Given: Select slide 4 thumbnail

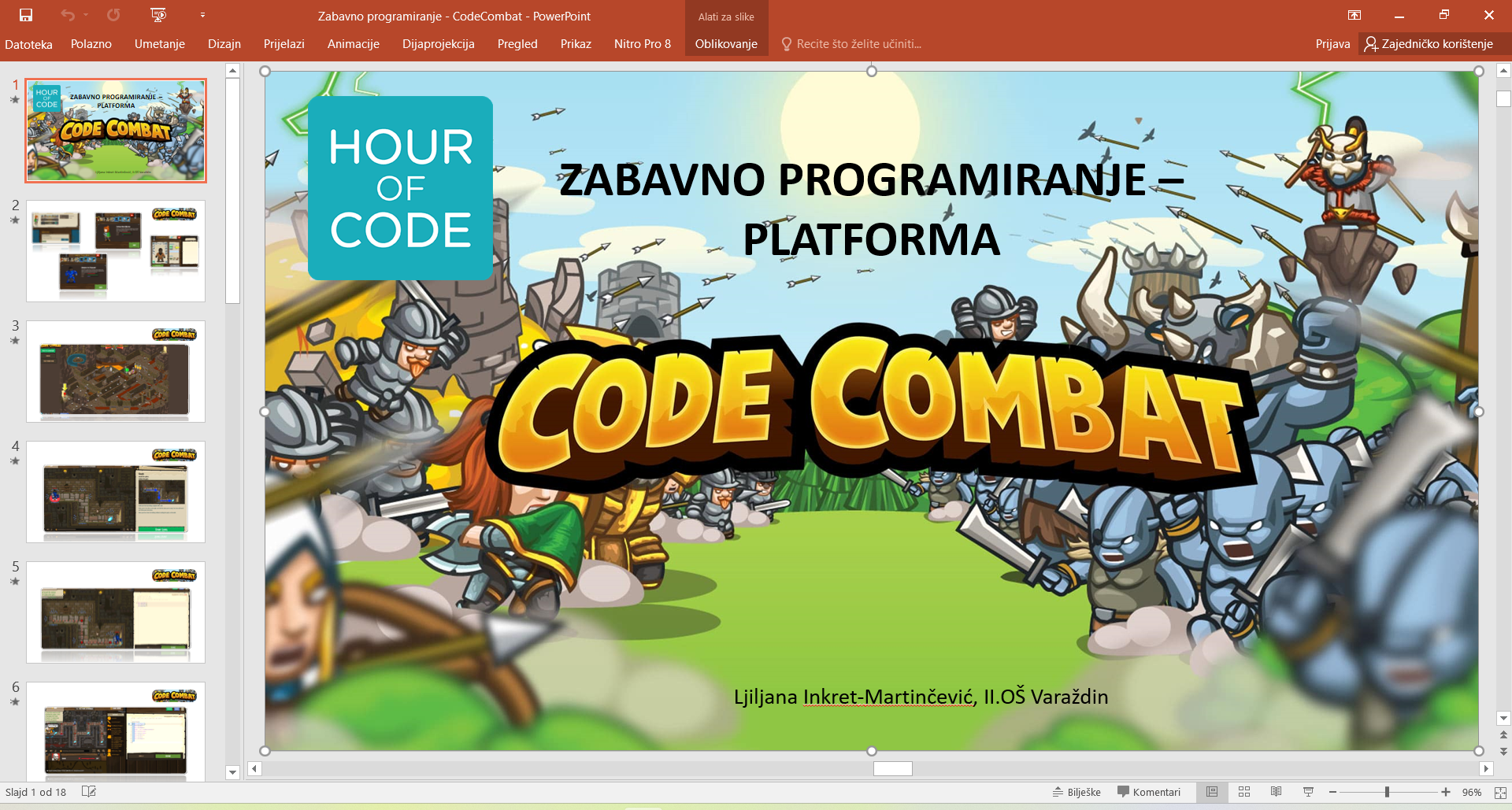Looking at the screenshot, I should coord(116,492).
